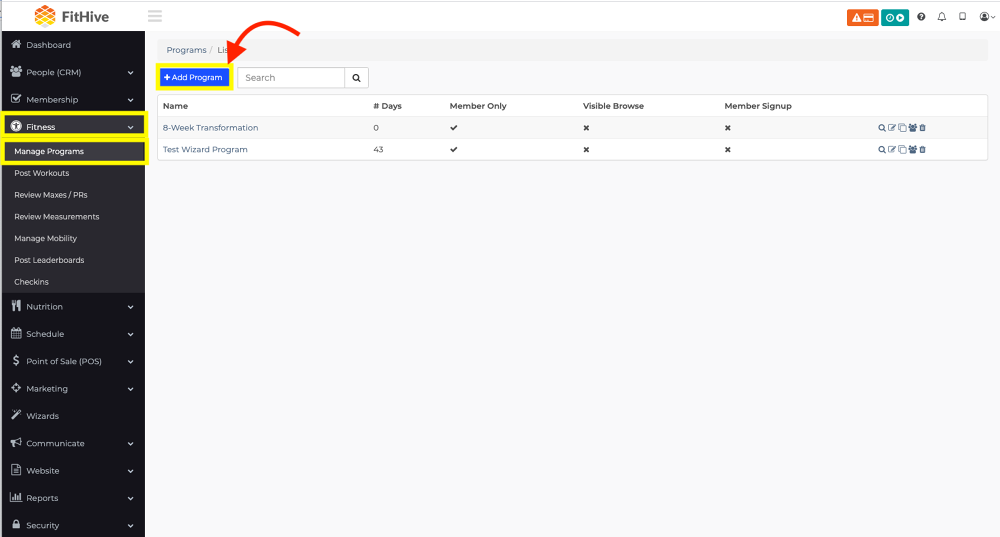Collapse the Fitness sidebar section
The height and width of the screenshot is (537, 1000).
click(x=75, y=126)
